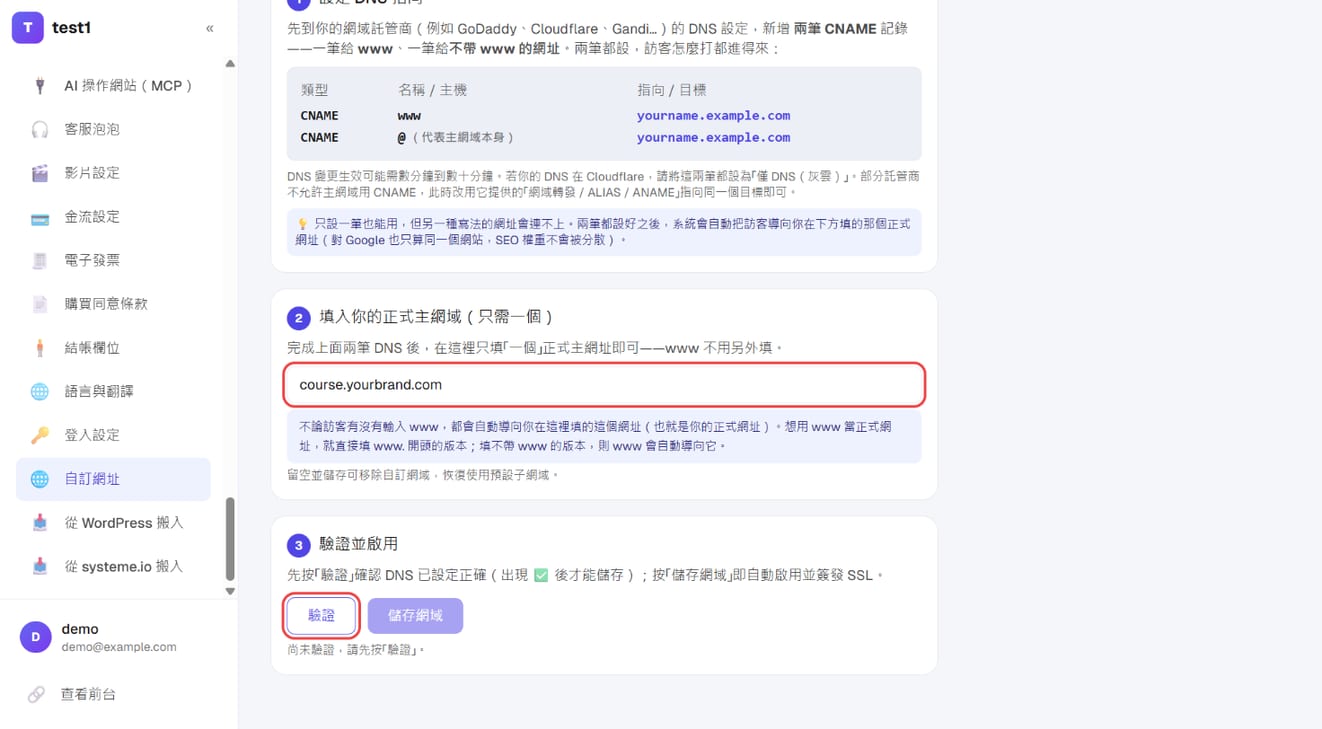Click the www host name cell
The width and height of the screenshot is (1322, 729).
(x=409, y=115)
